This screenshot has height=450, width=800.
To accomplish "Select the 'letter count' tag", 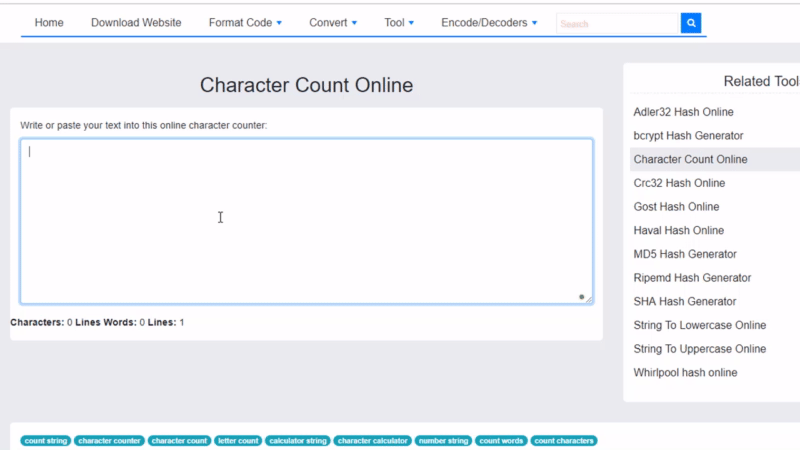I will 238,441.
